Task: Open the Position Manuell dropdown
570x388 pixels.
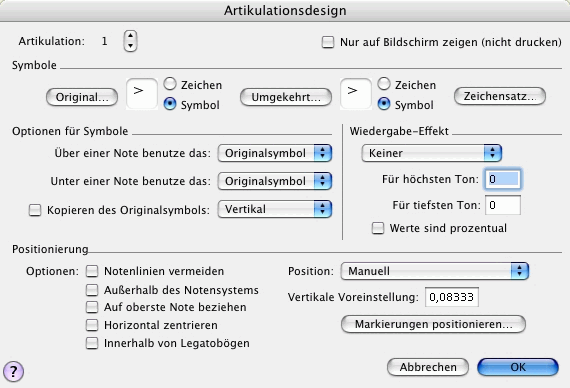Action: (435, 271)
